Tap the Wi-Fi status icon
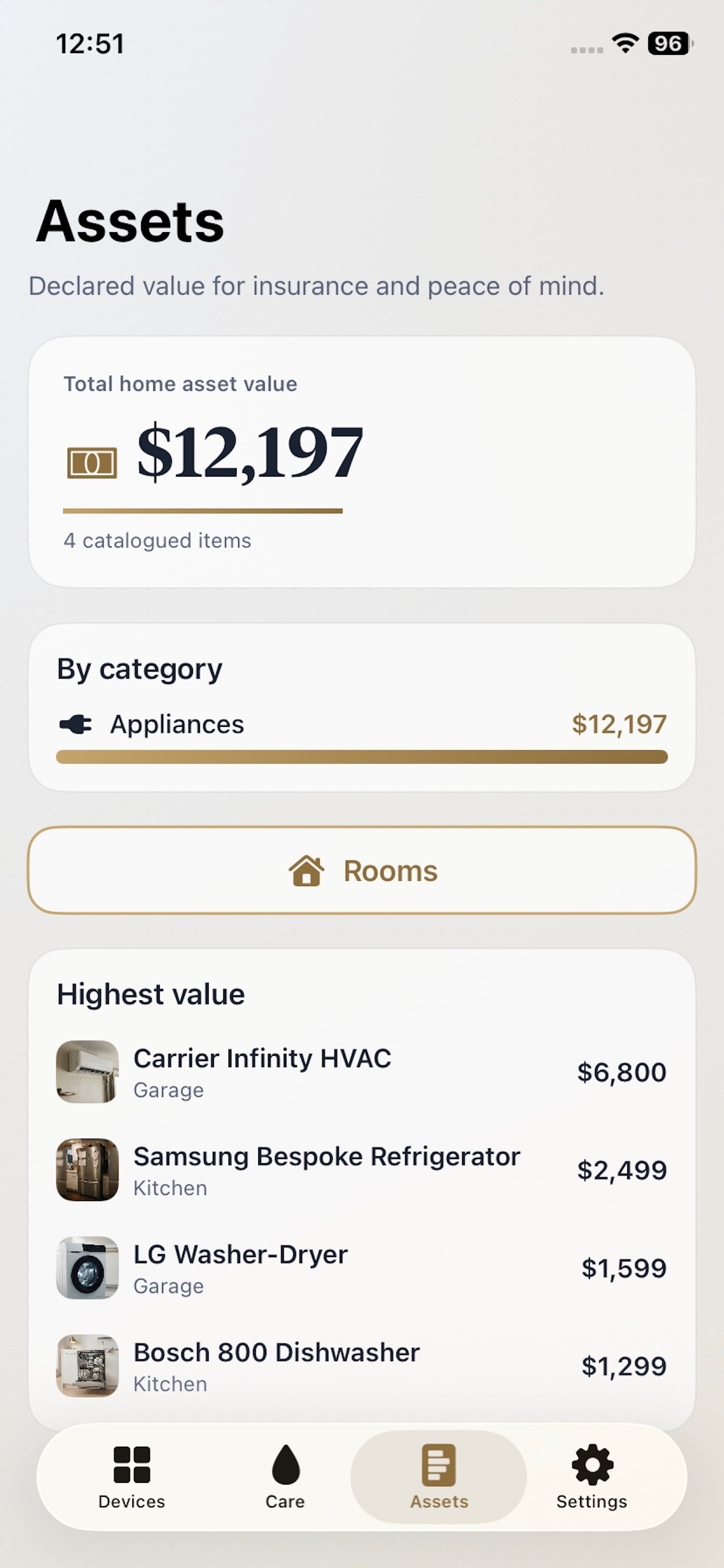Viewport: 724px width, 1568px height. [x=625, y=43]
